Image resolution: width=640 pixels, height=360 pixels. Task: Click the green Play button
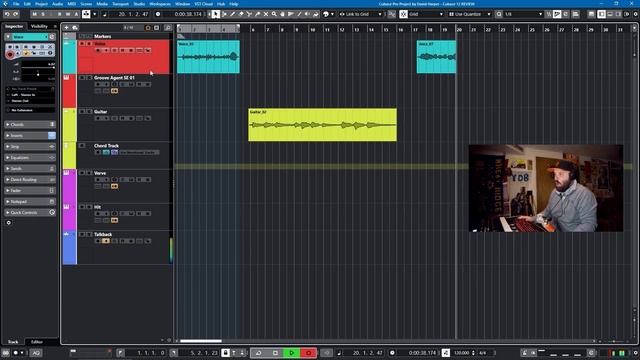coord(292,353)
